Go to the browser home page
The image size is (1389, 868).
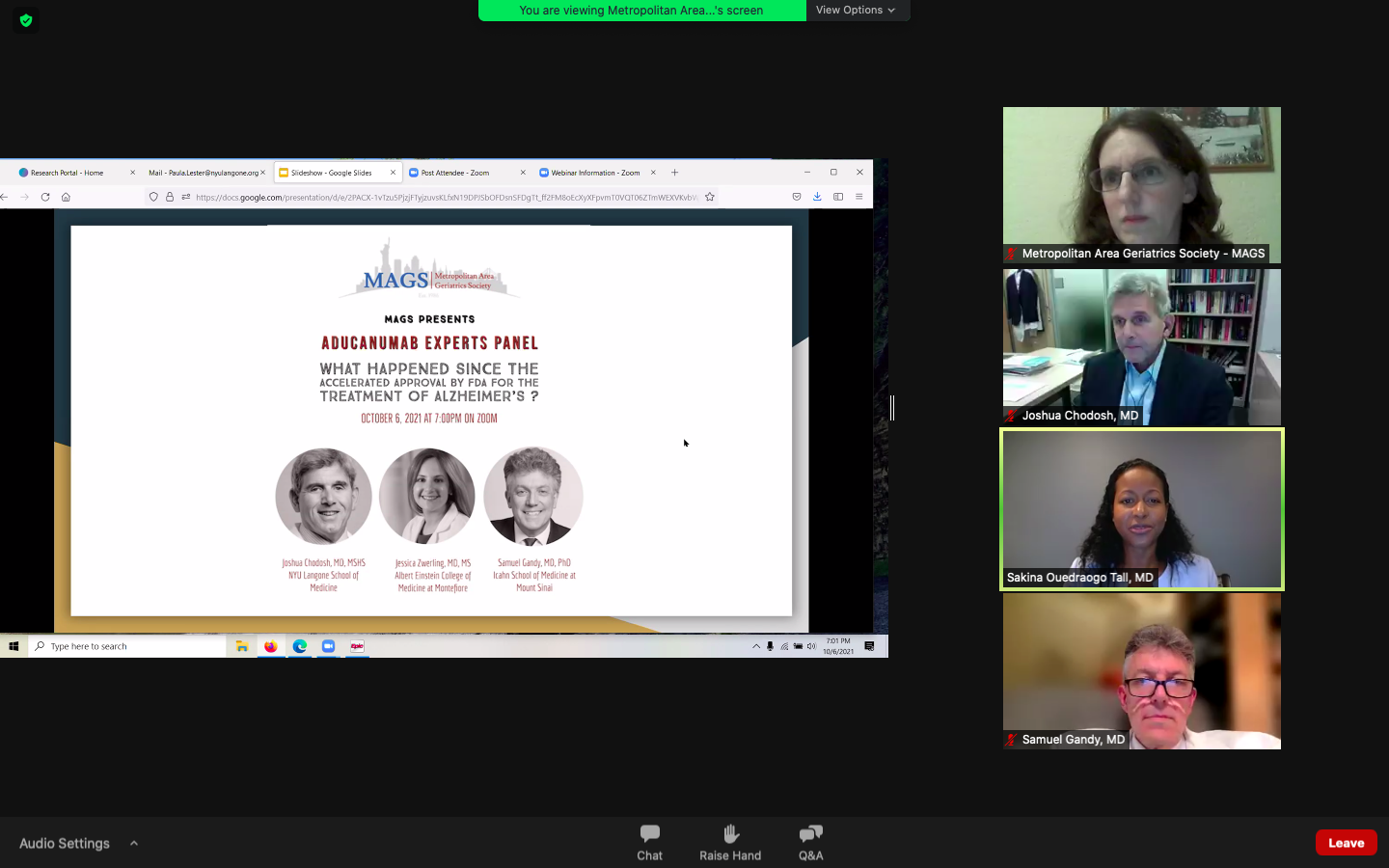click(66, 197)
